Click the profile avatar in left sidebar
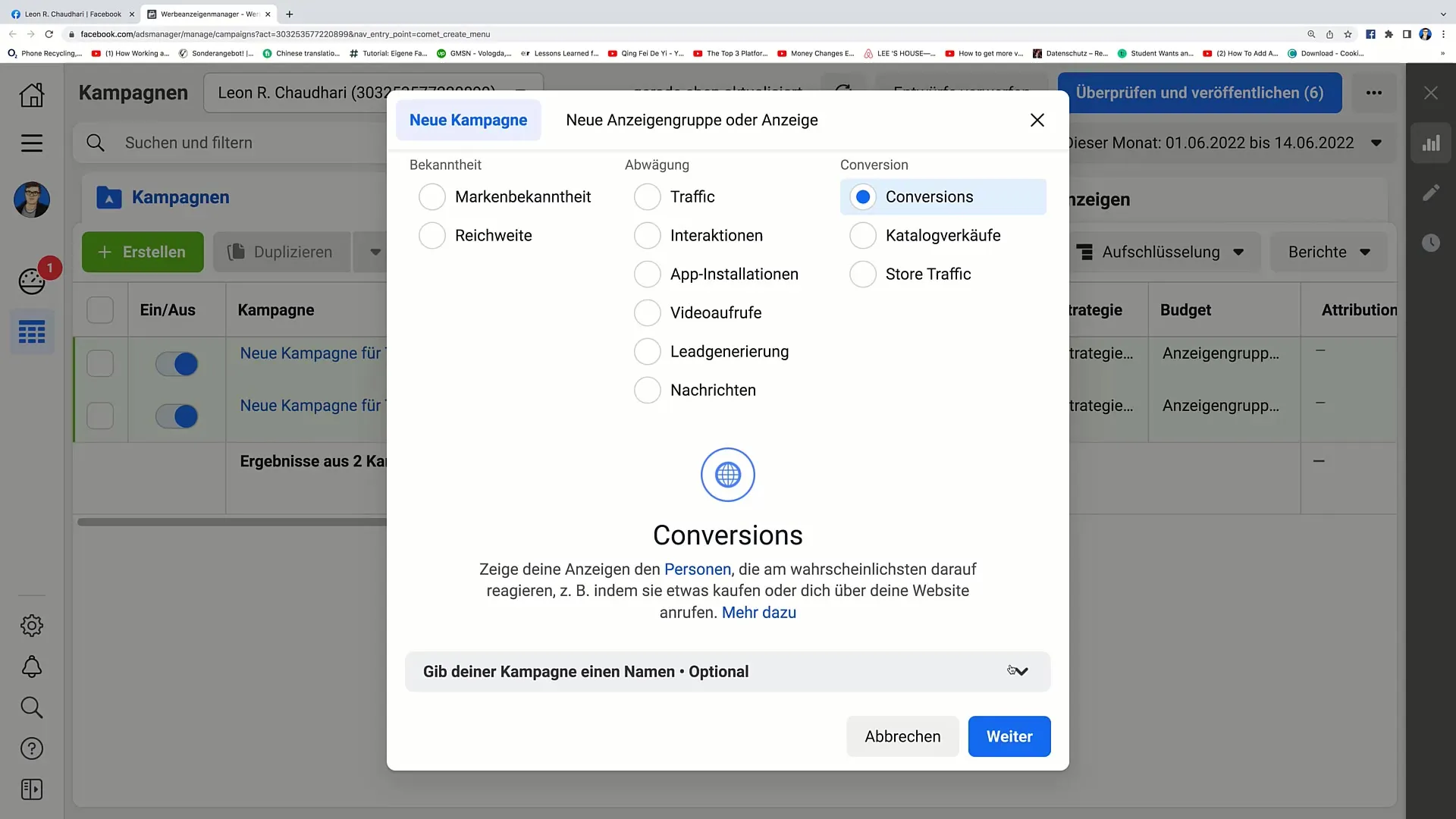This screenshot has width=1456, height=819. tap(32, 199)
